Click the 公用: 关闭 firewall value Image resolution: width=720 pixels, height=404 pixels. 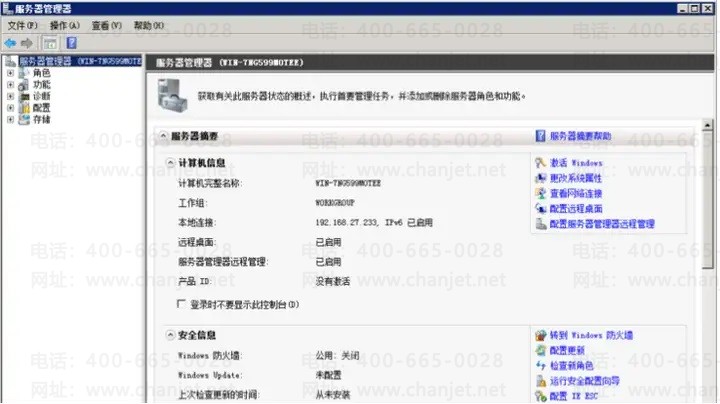coord(337,356)
